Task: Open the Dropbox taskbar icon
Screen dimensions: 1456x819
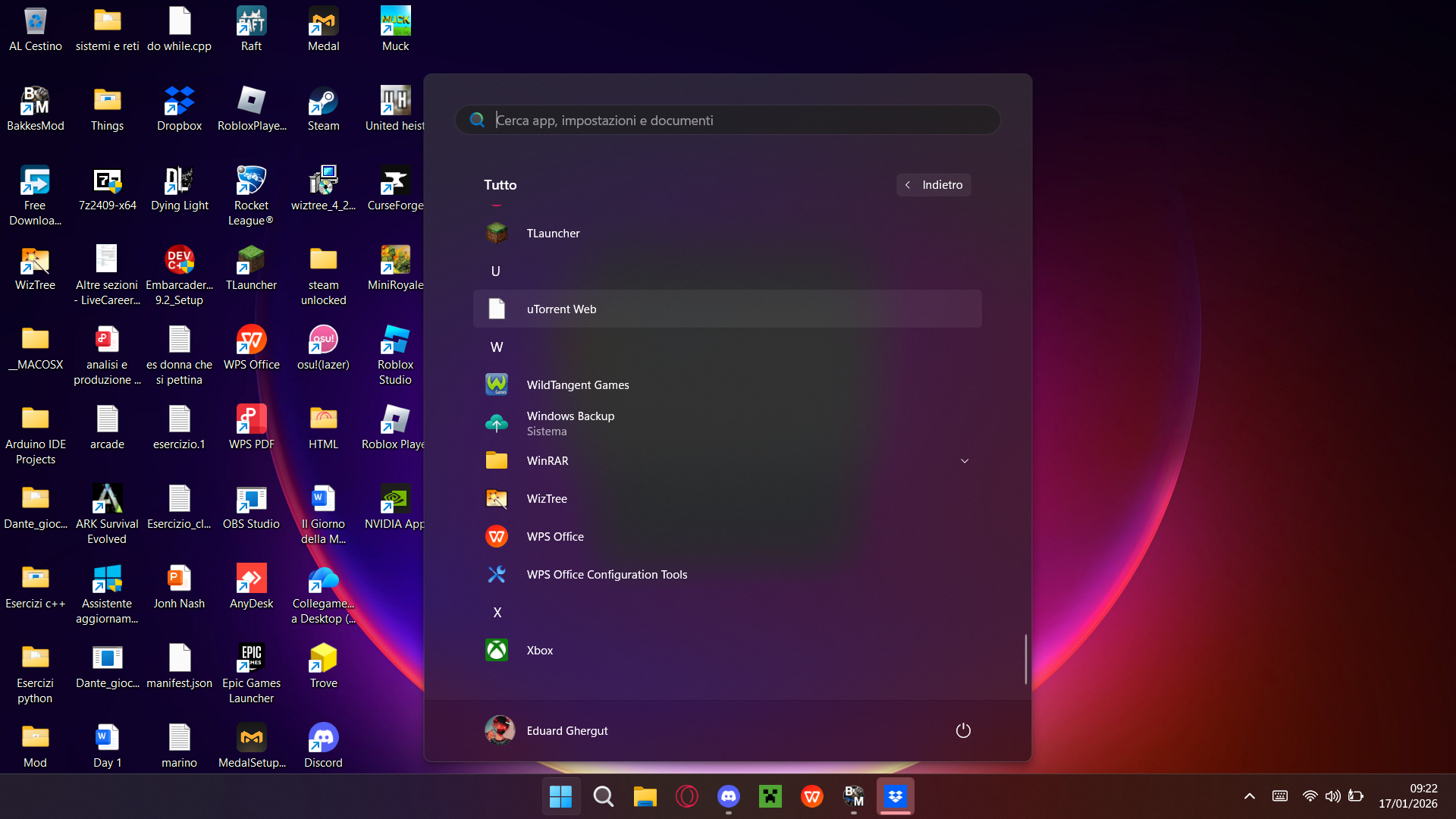Action: [x=896, y=796]
